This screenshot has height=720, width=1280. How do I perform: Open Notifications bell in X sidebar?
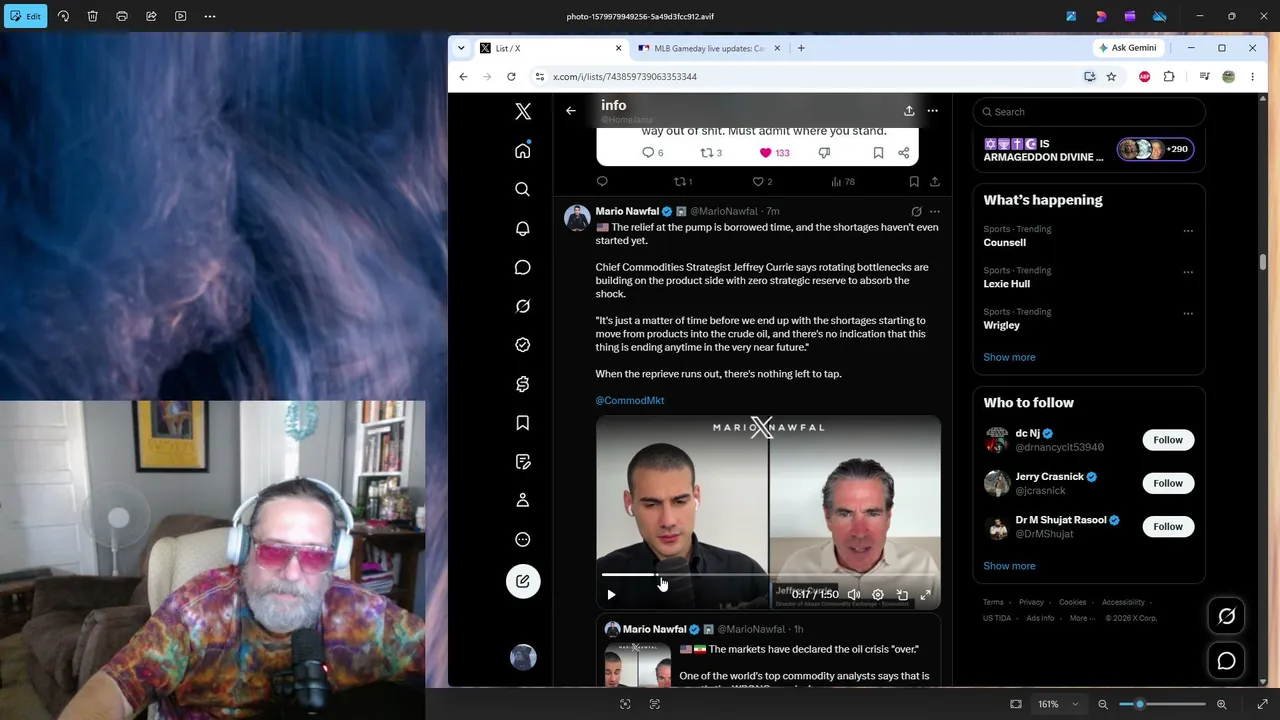(523, 229)
